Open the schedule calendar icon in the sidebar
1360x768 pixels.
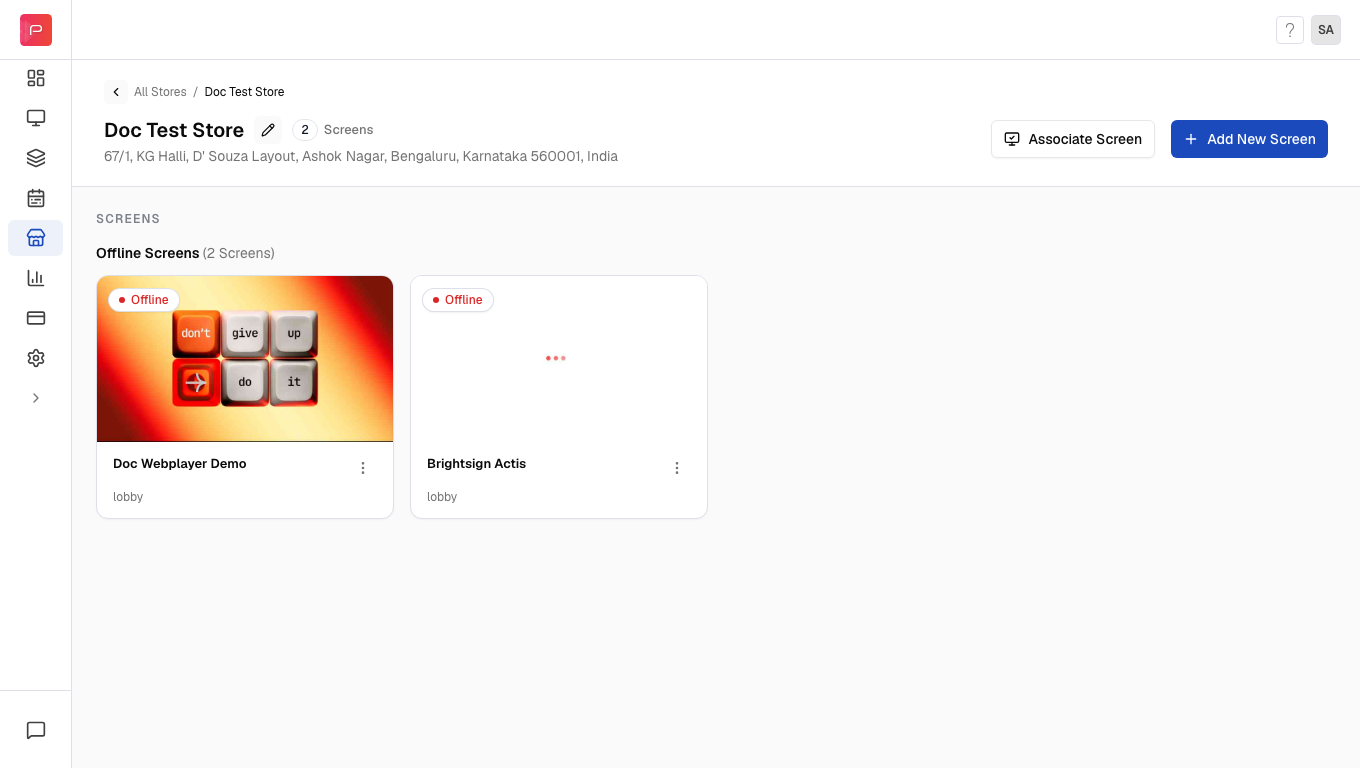pyautogui.click(x=36, y=198)
